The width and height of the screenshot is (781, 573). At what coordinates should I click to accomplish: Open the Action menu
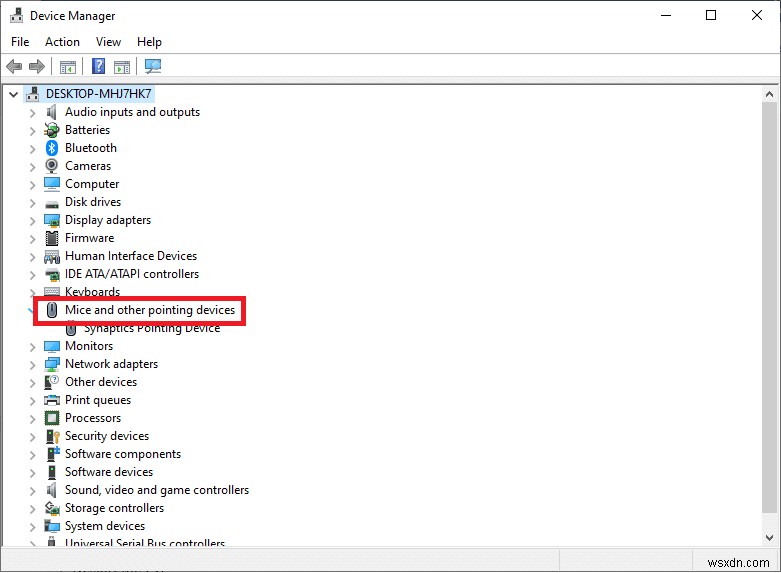coord(62,42)
